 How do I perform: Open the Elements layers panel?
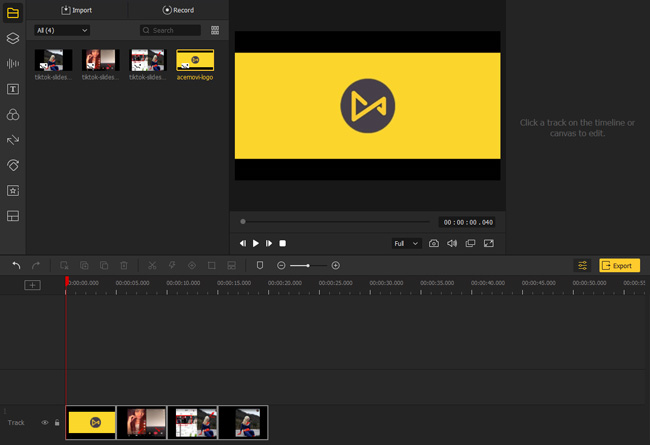(x=13, y=38)
